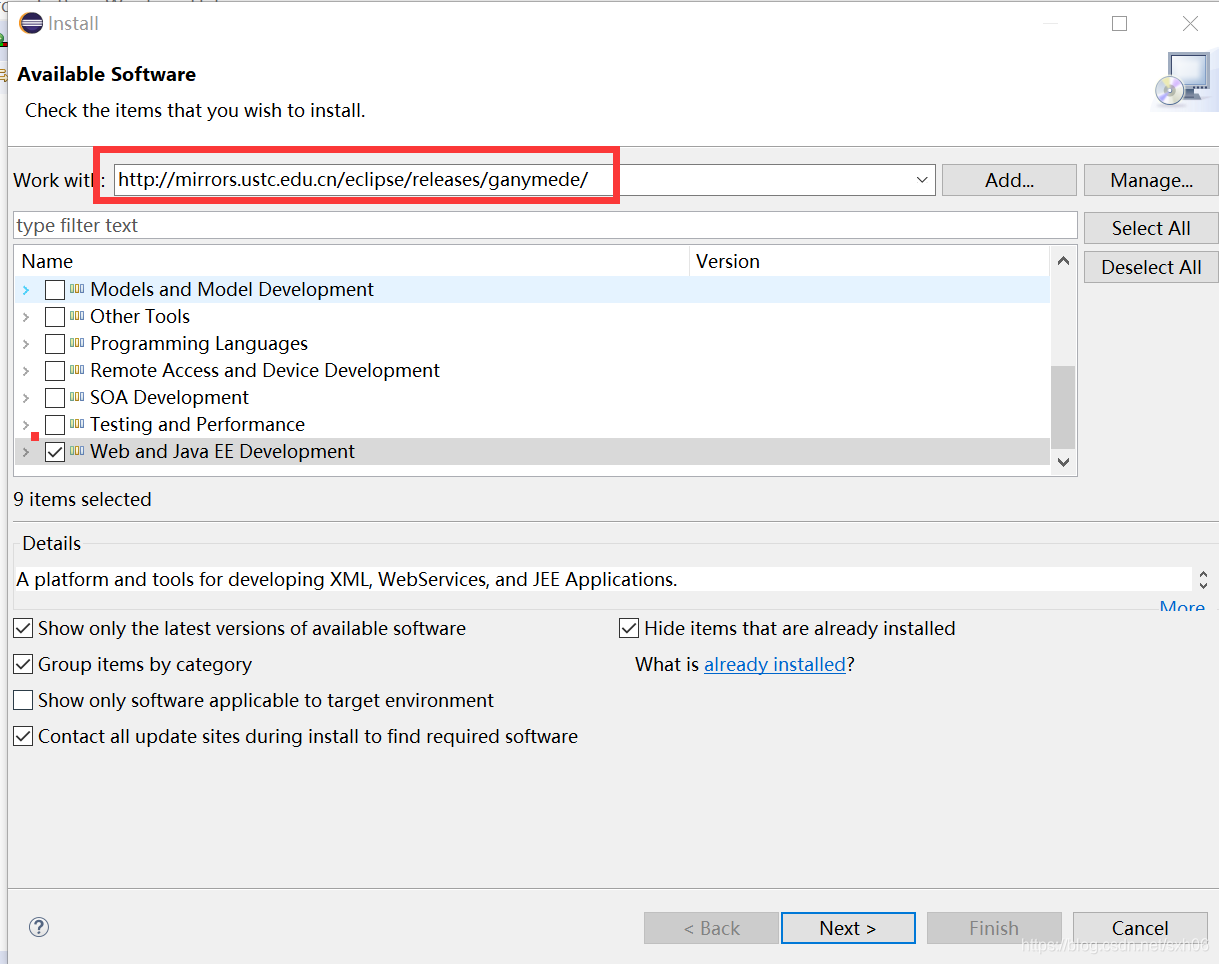The height and width of the screenshot is (964, 1219).
Task: Click the Web and Java EE Development icon
Action: 77,451
